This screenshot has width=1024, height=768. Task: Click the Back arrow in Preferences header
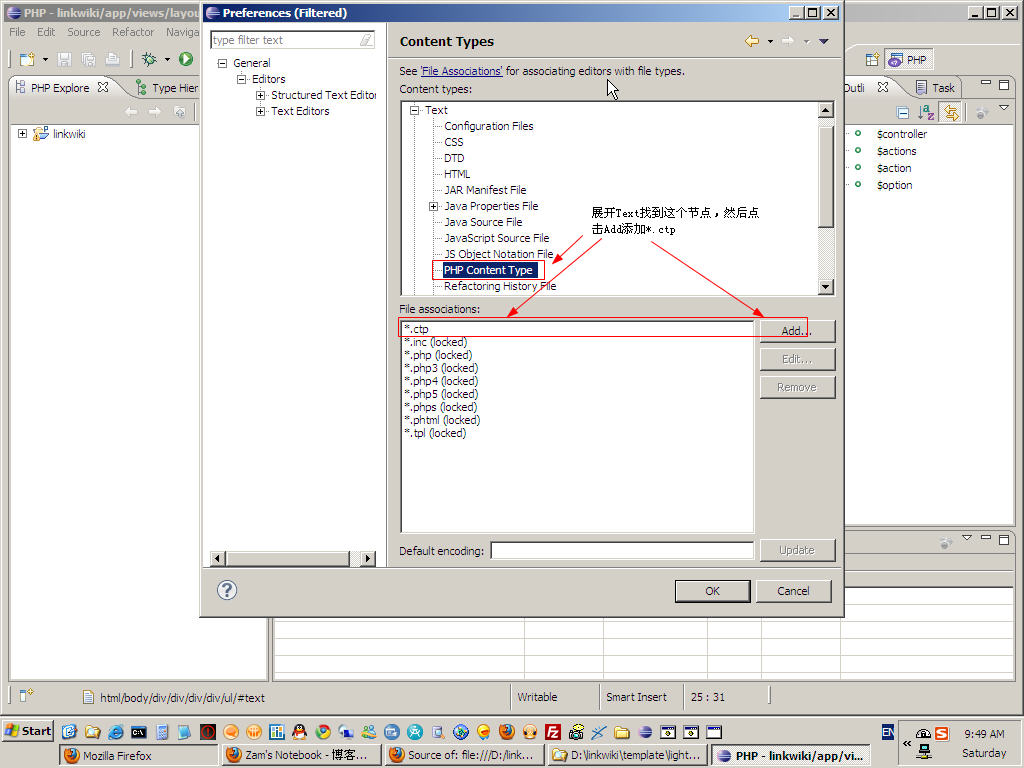[752, 41]
